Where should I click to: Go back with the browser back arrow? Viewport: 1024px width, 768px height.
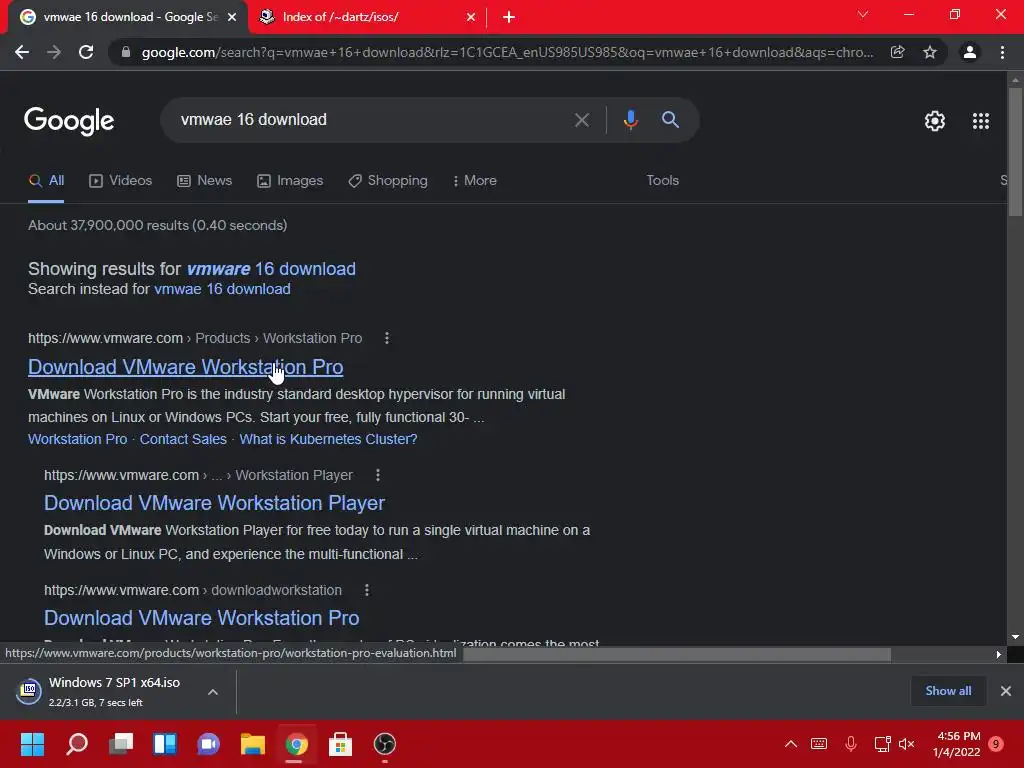(22, 52)
